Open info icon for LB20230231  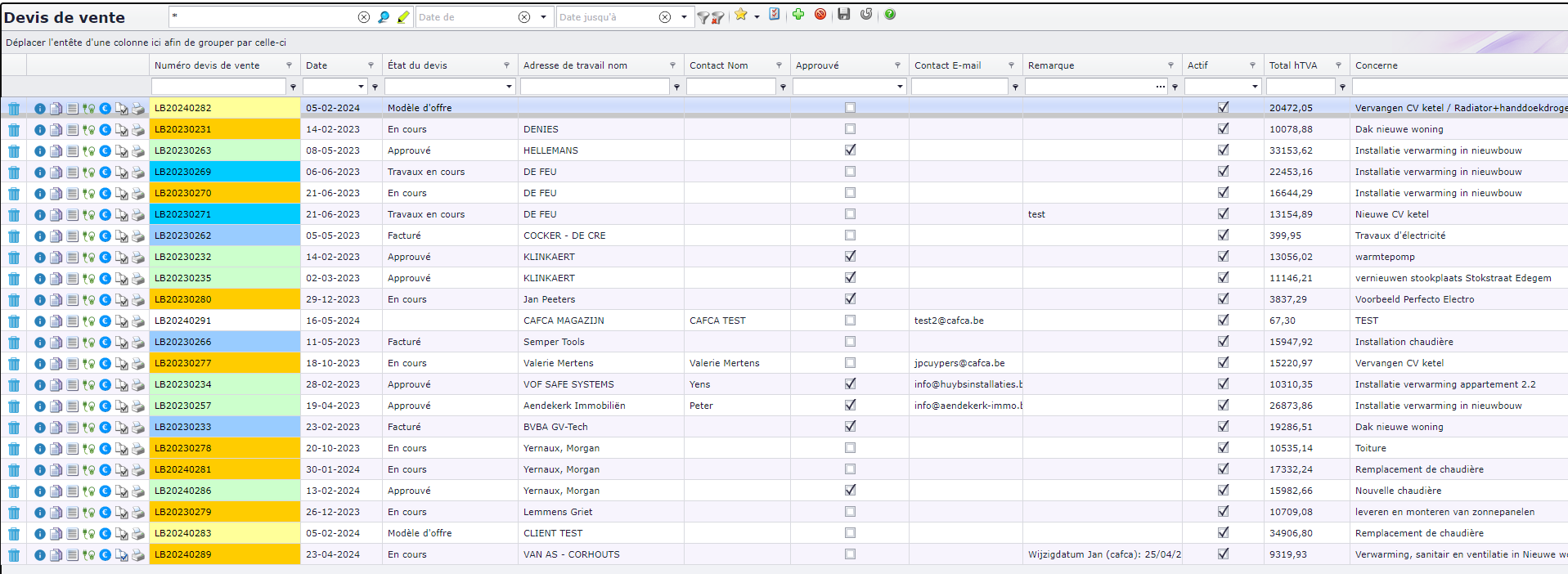tap(39, 129)
